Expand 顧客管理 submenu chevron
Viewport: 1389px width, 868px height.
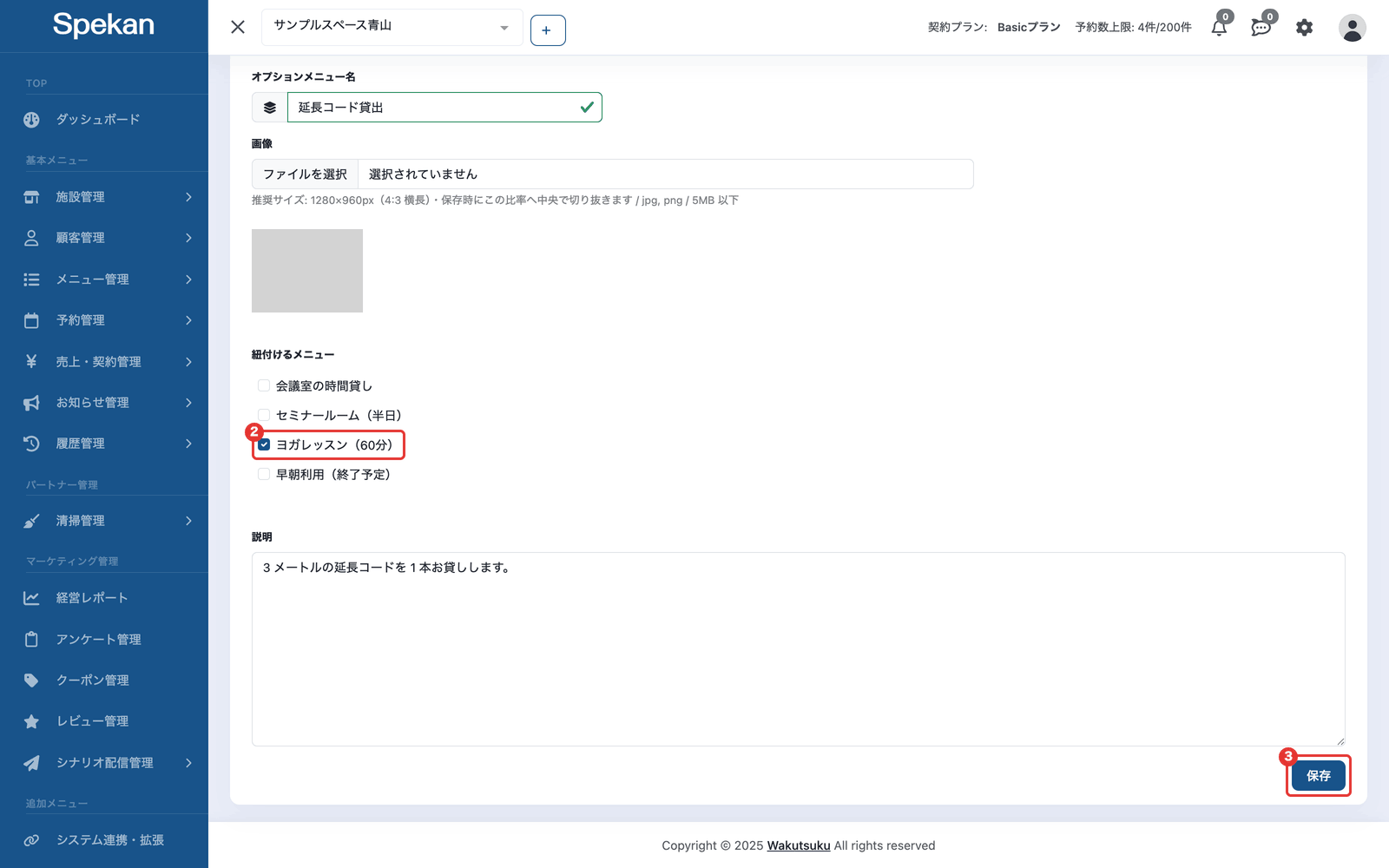click(188, 238)
